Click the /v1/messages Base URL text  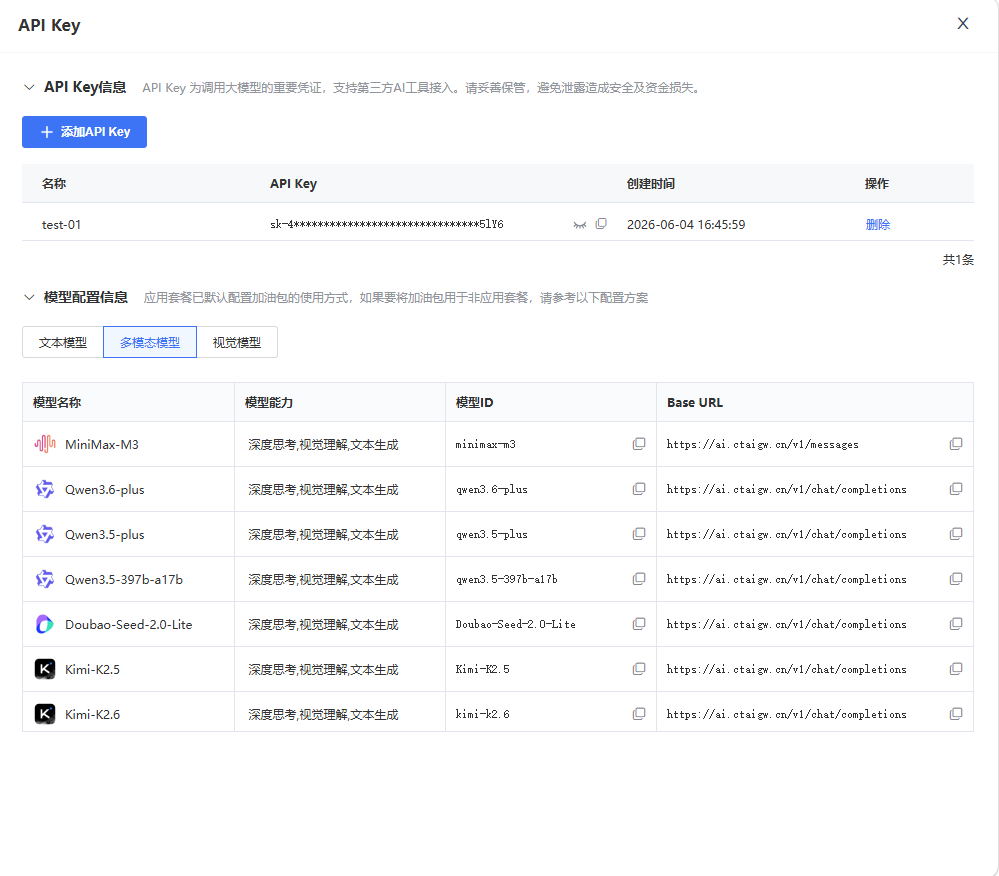tap(763, 445)
